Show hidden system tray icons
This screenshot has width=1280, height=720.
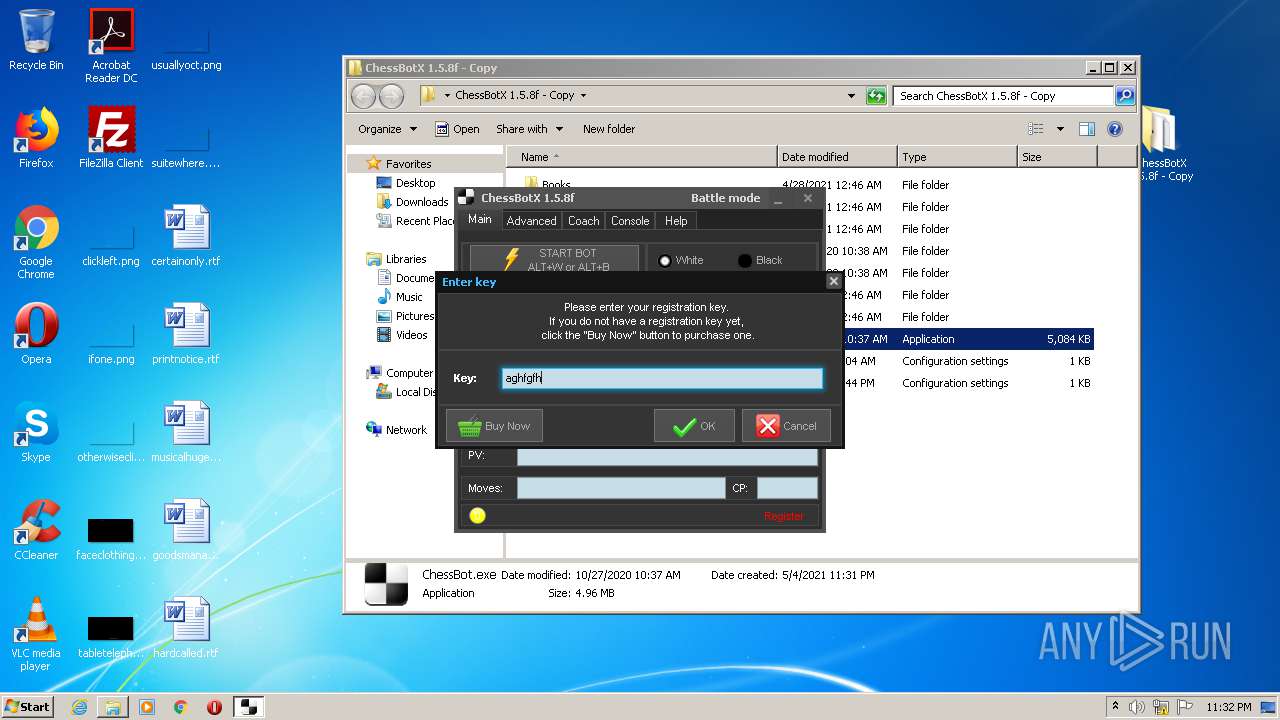(x=1115, y=706)
